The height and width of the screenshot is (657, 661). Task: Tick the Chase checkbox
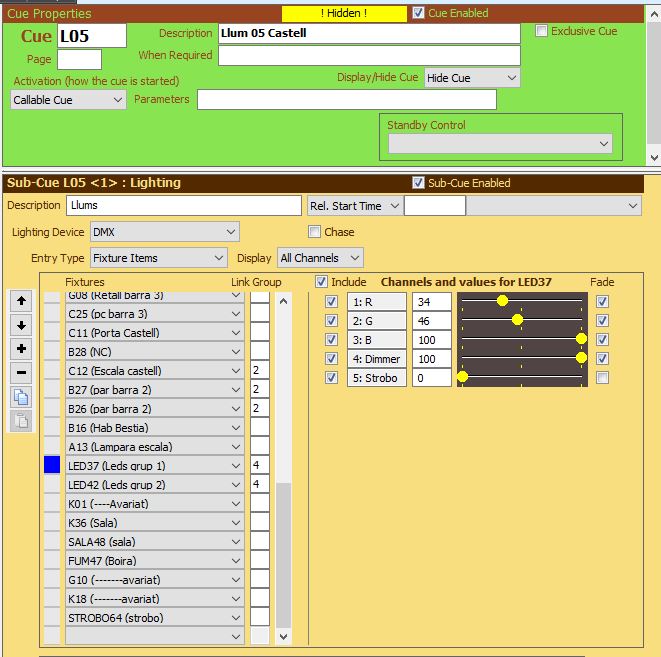[315, 232]
